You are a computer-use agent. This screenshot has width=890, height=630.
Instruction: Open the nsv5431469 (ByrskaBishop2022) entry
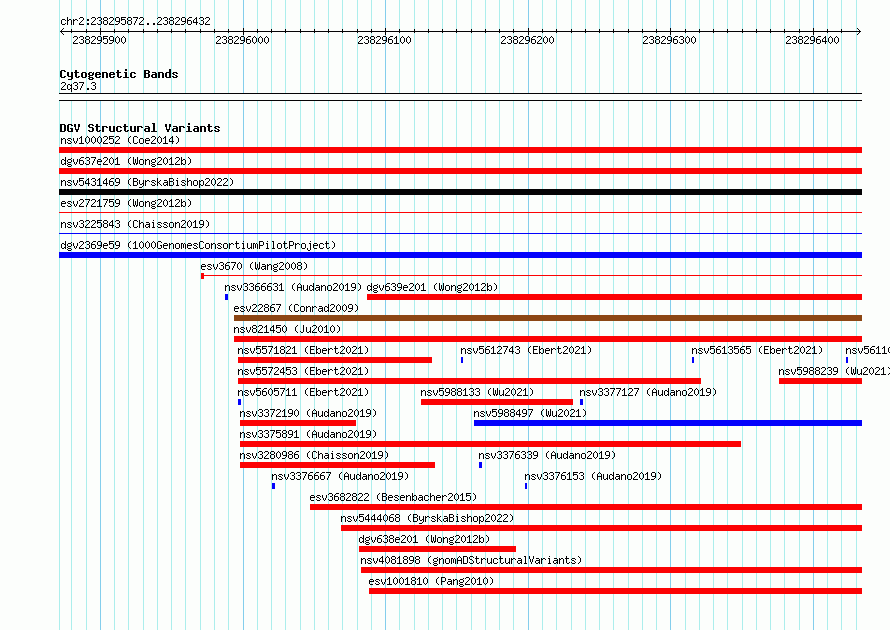[147, 182]
